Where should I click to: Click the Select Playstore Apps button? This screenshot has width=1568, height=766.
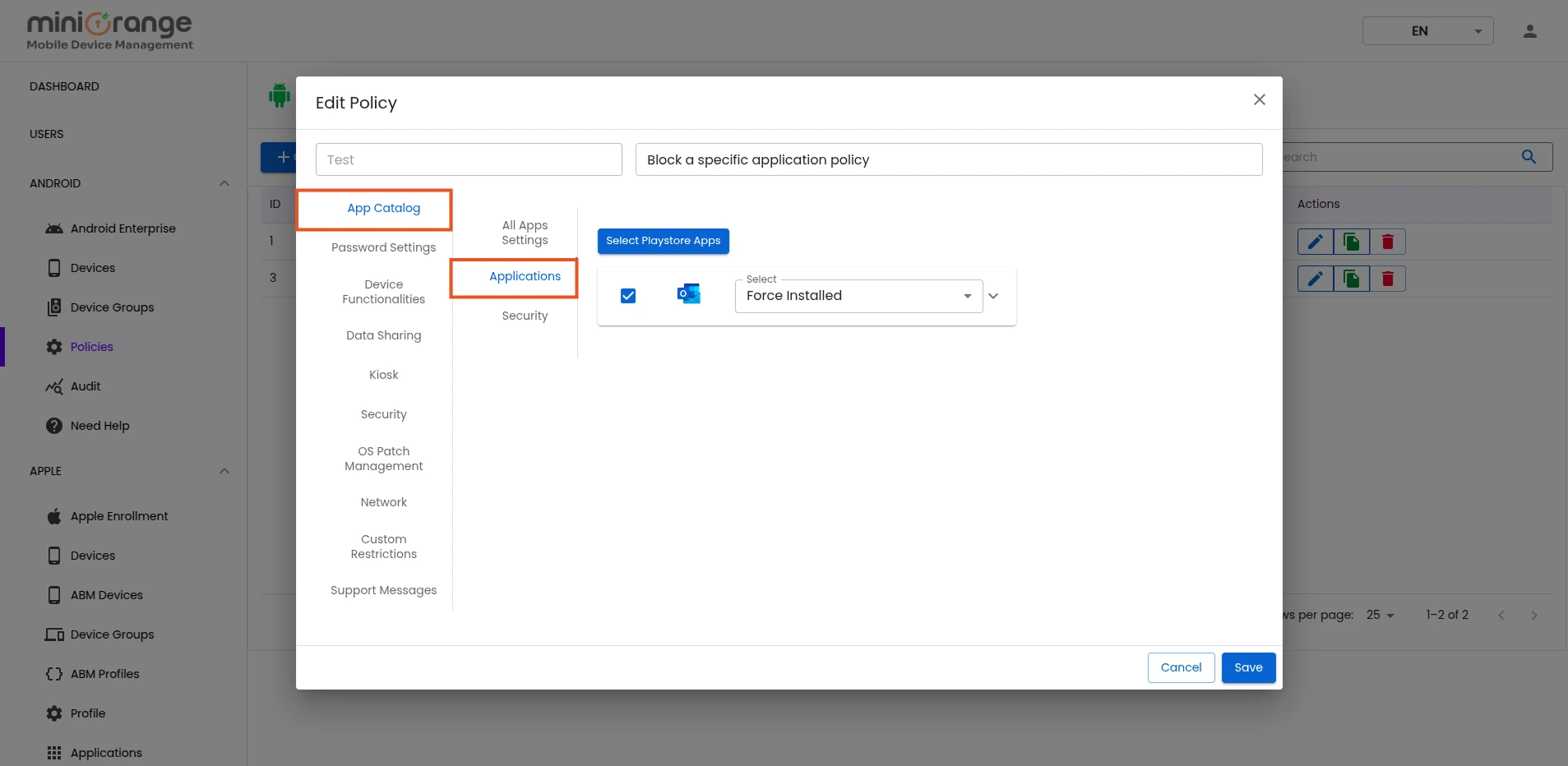(663, 241)
